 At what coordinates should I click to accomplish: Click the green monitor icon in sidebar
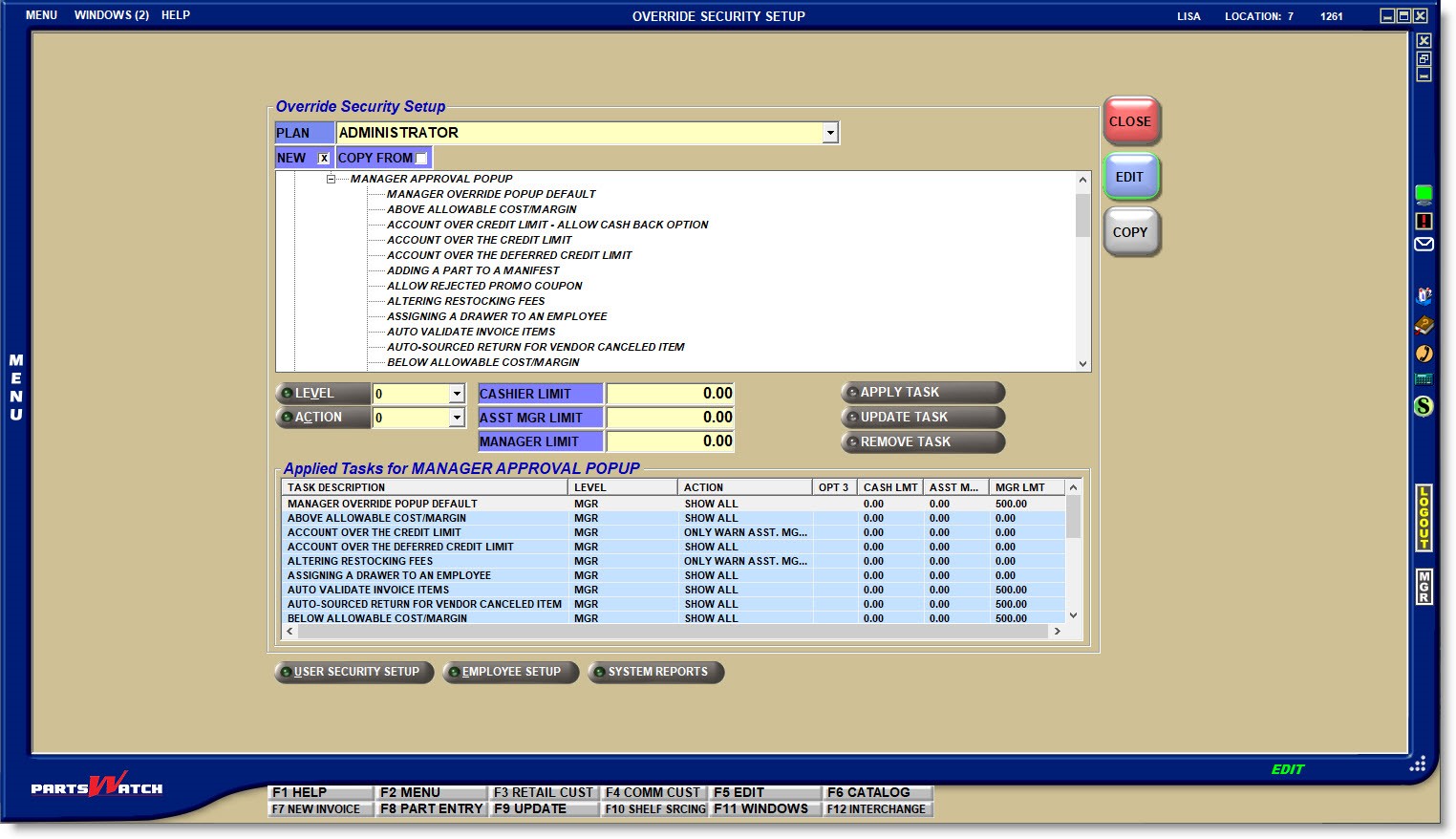[1424, 195]
